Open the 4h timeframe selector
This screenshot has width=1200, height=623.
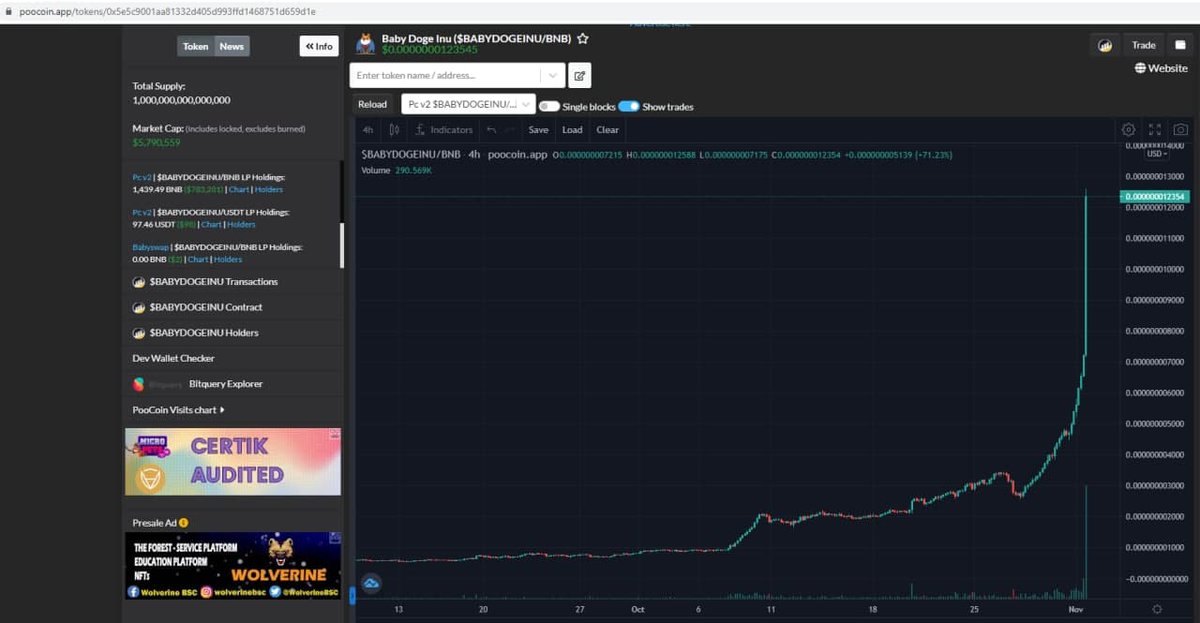(x=368, y=130)
